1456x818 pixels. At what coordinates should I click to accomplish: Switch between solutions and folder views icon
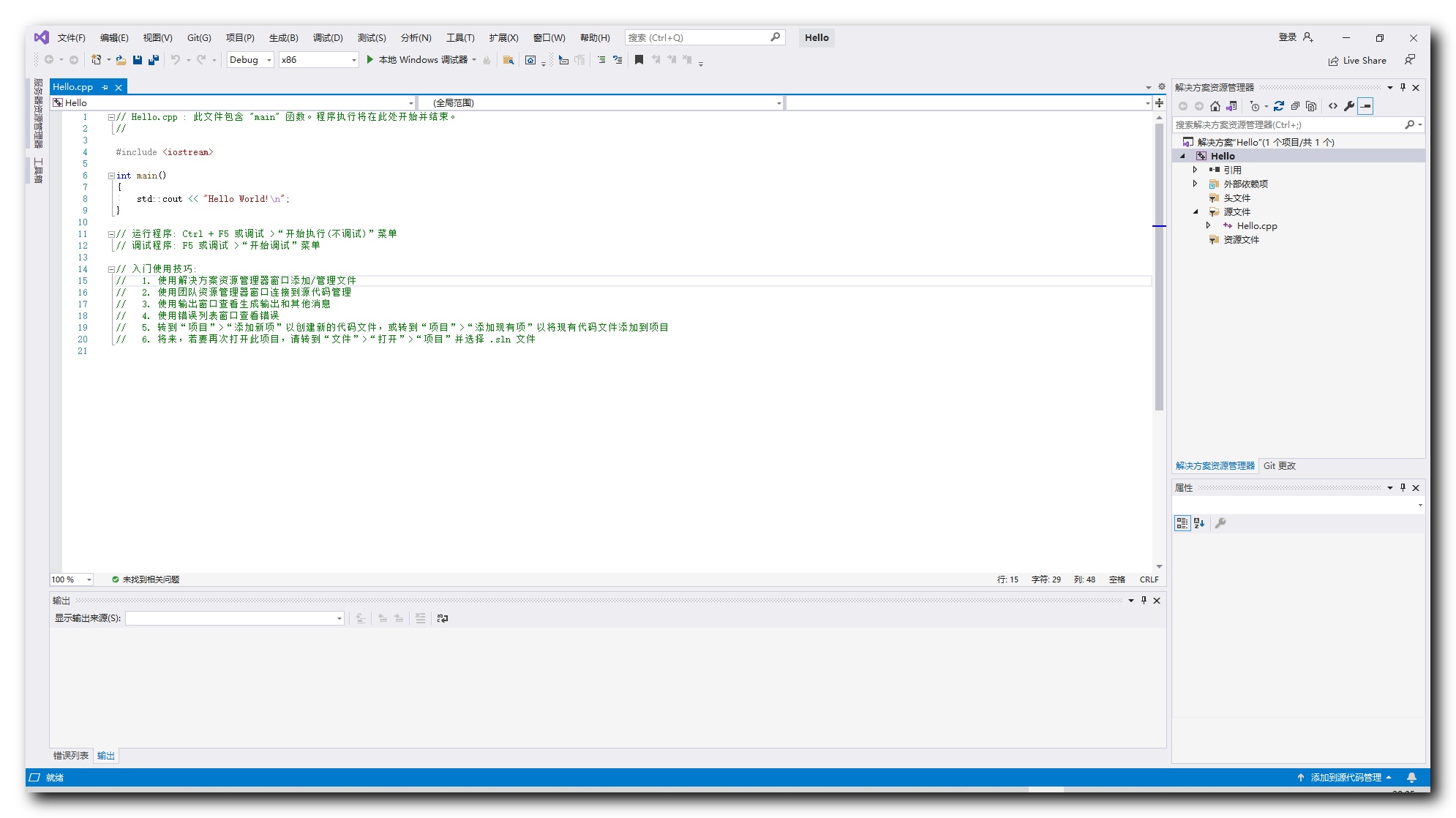click(x=1232, y=106)
